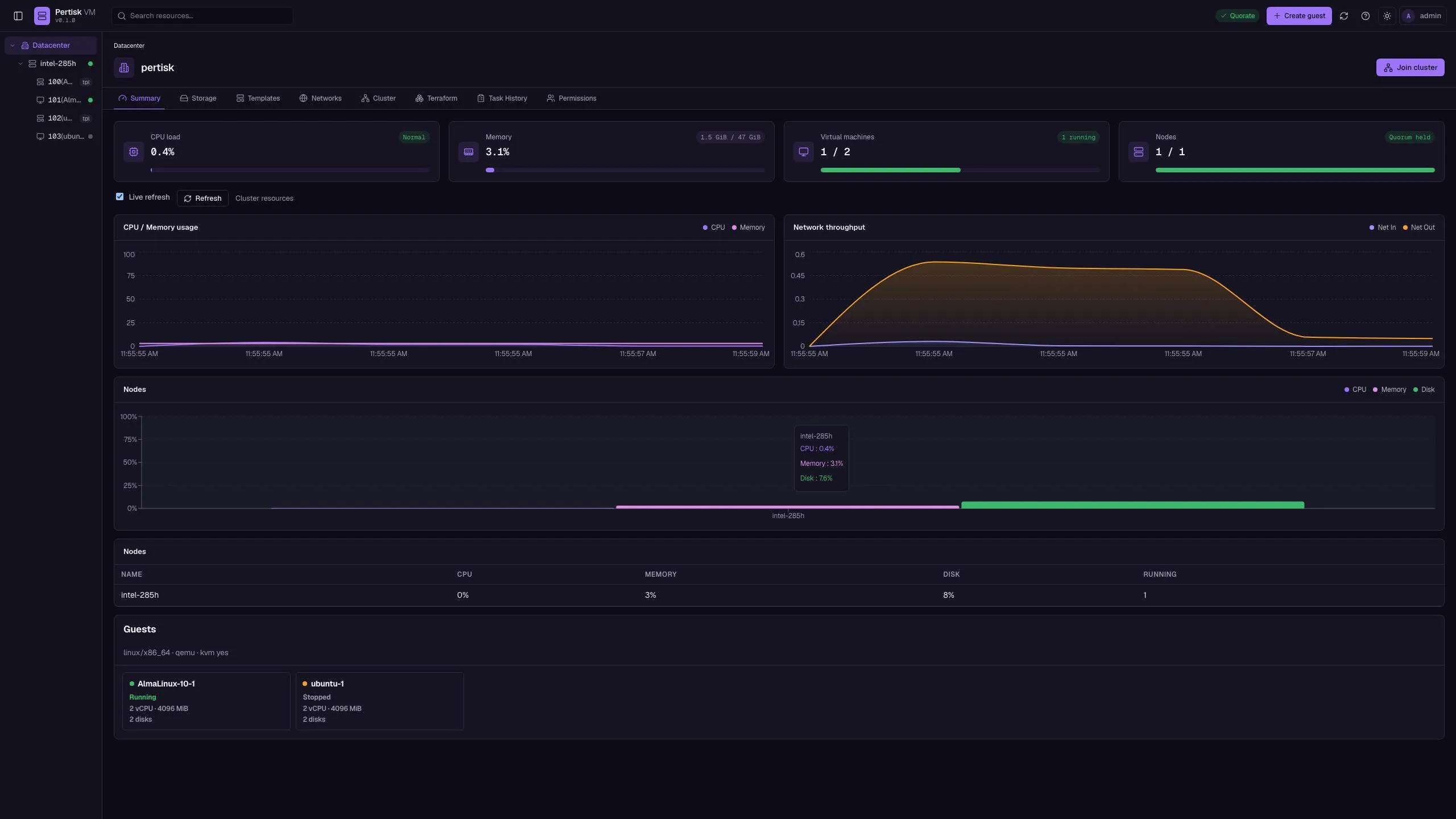Select guest 101(Alm... in the tree
This screenshot has width=1456, height=819.
[64, 100]
